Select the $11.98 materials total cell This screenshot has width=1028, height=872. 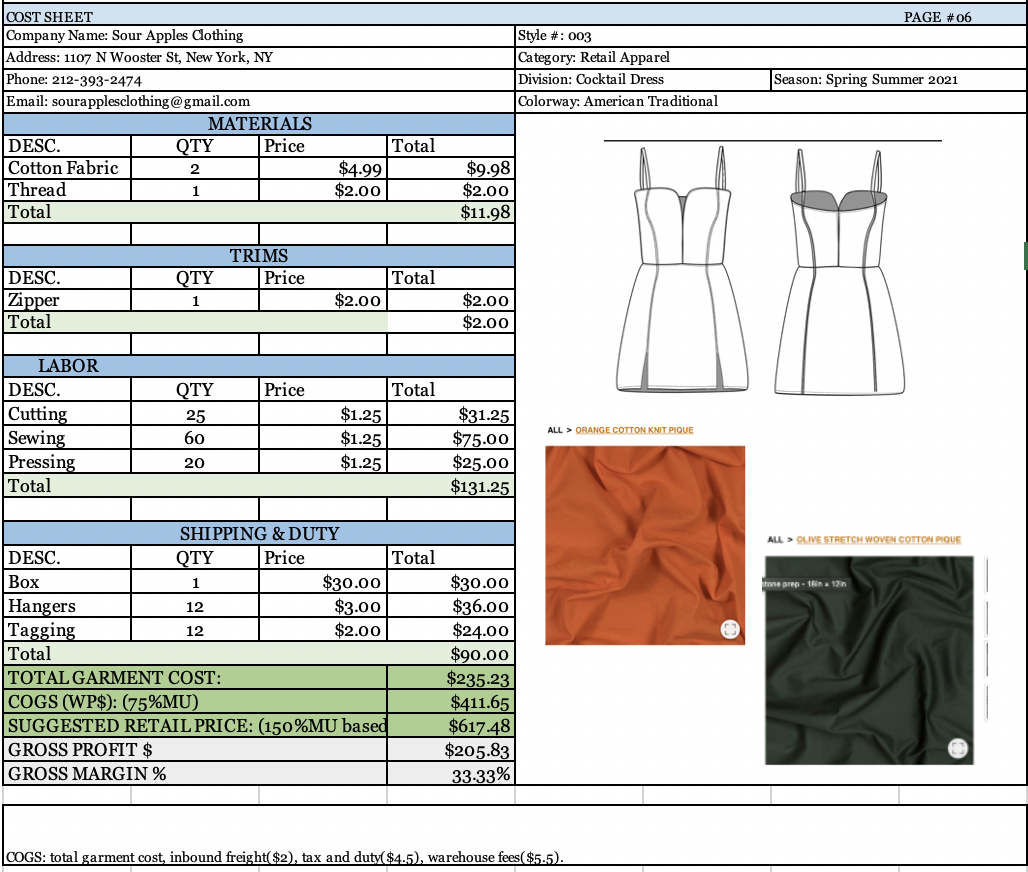[x=451, y=212]
